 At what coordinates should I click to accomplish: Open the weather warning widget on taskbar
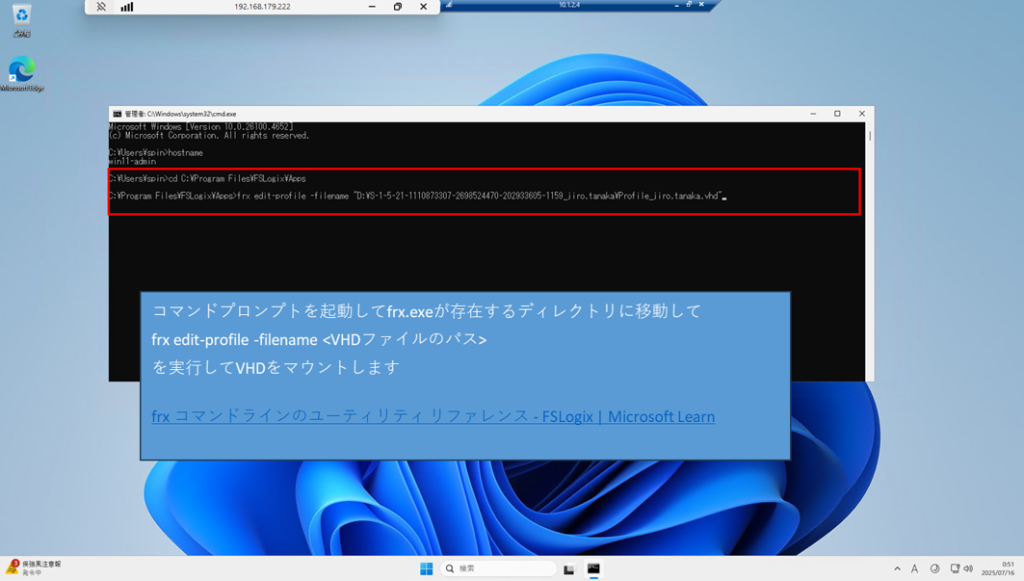click(x=34, y=567)
